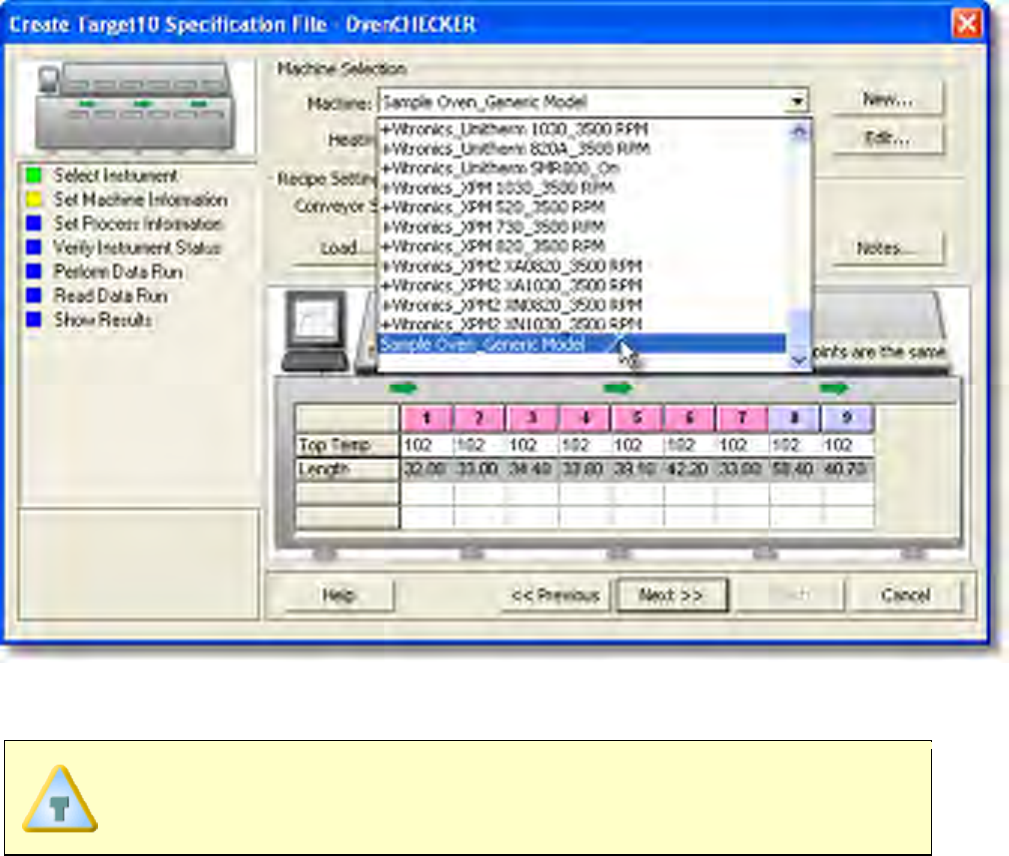This screenshot has height=856, width=1009.
Task: Click the machine list scroll-up arrow
Action: (799, 132)
